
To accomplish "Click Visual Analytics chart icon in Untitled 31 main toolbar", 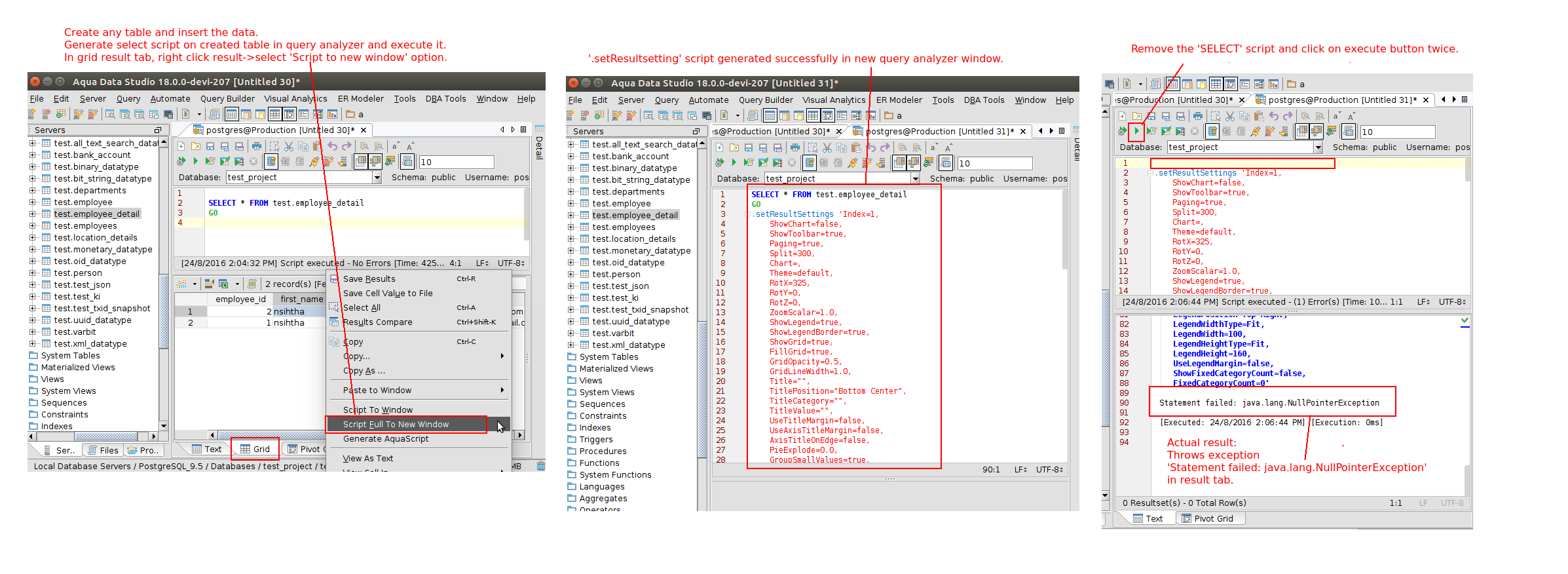I will [x=870, y=115].
